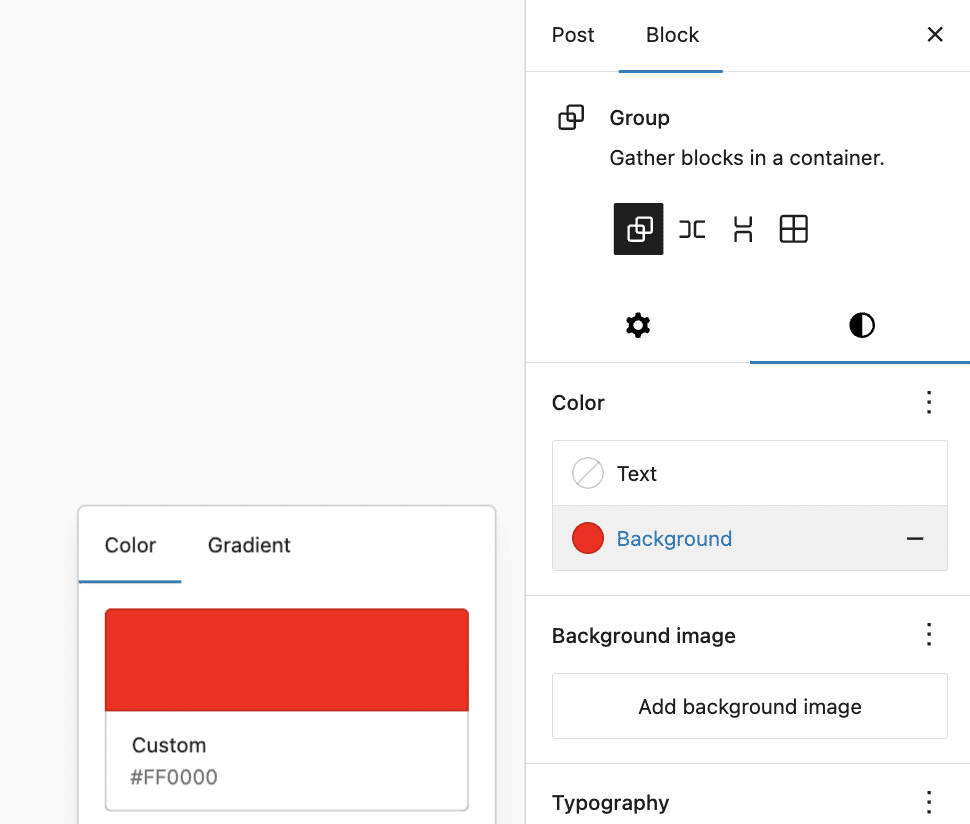Open Typography options menu

tap(928, 802)
